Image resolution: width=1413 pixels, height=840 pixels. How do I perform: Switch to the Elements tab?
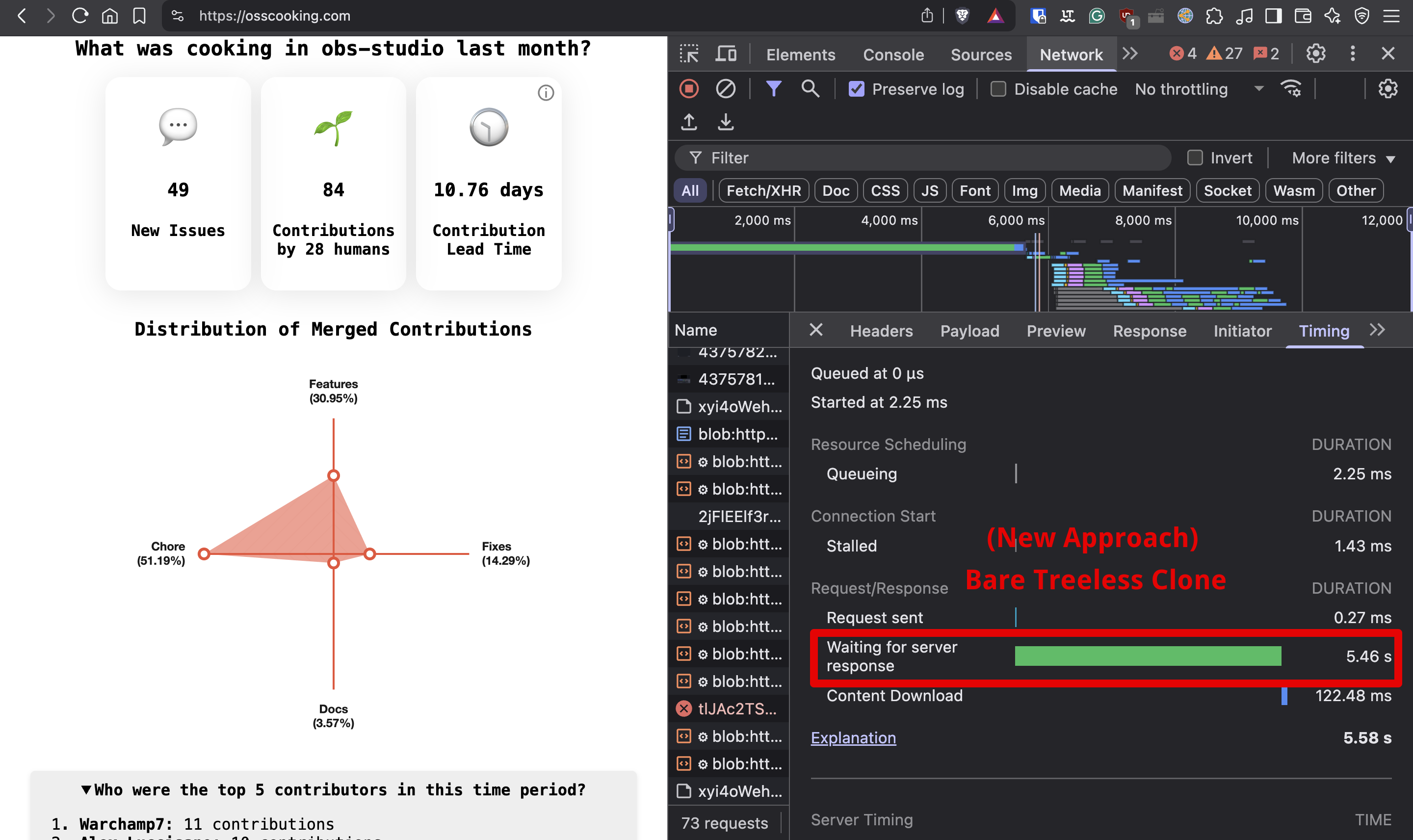(x=801, y=54)
